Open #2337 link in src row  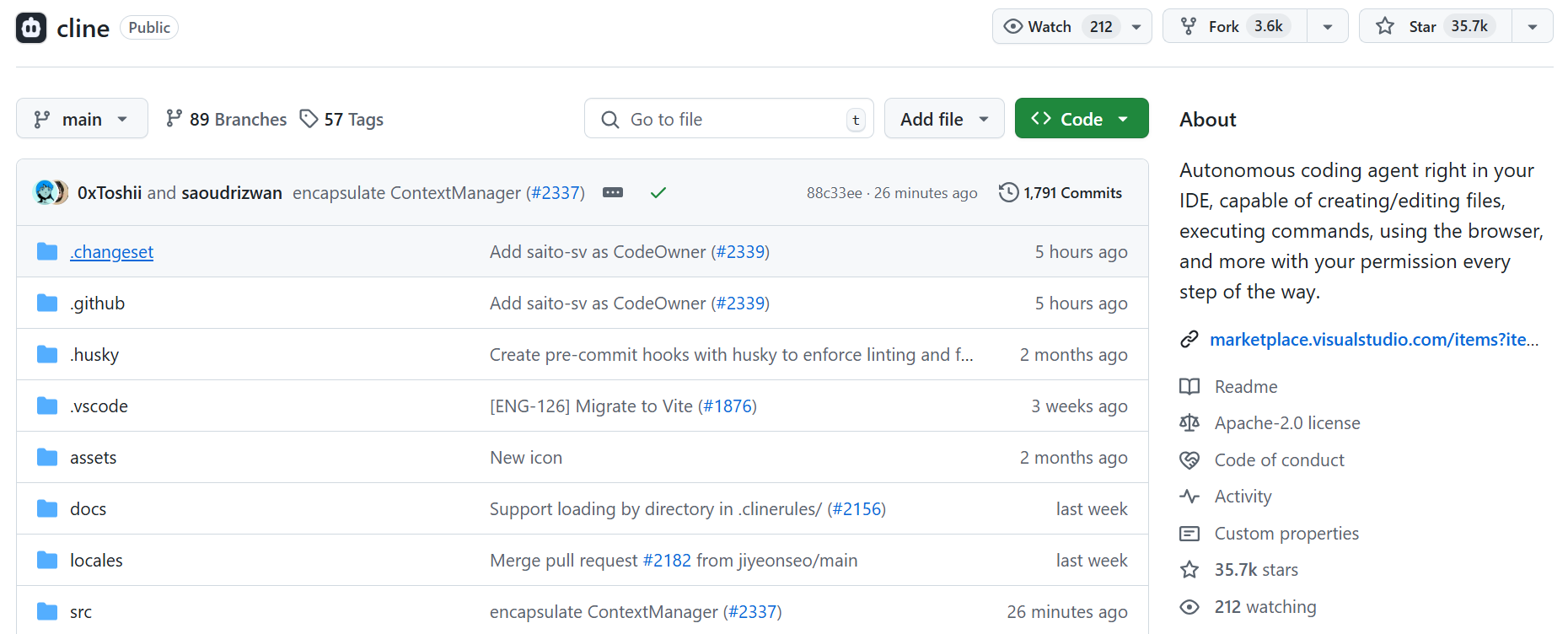(752, 612)
